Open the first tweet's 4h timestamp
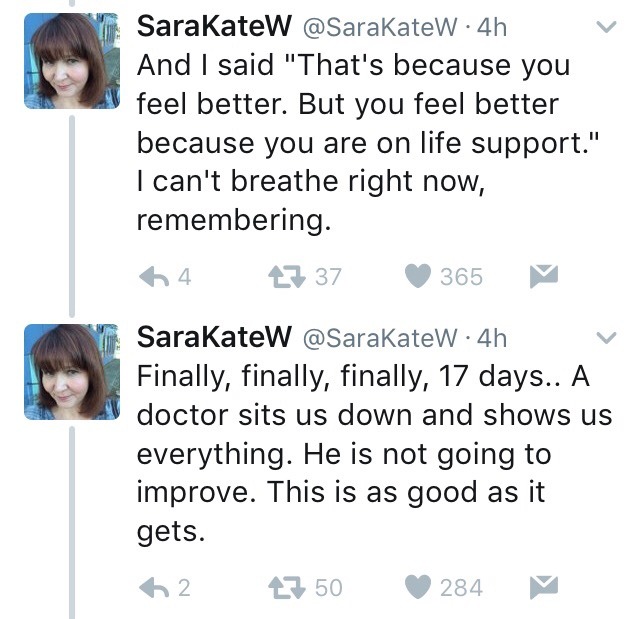 tap(492, 28)
